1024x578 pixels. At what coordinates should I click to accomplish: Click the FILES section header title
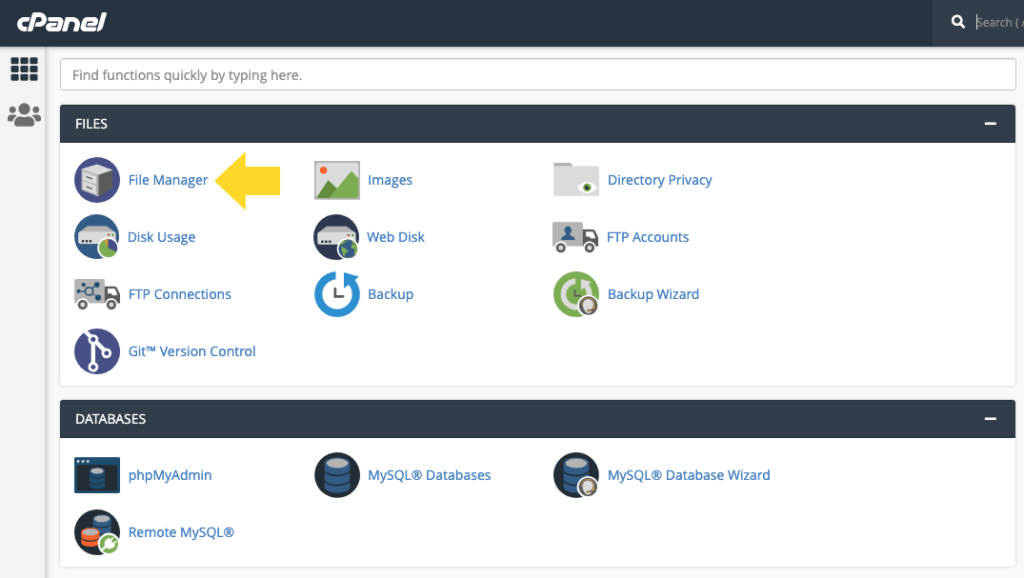(91, 123)
